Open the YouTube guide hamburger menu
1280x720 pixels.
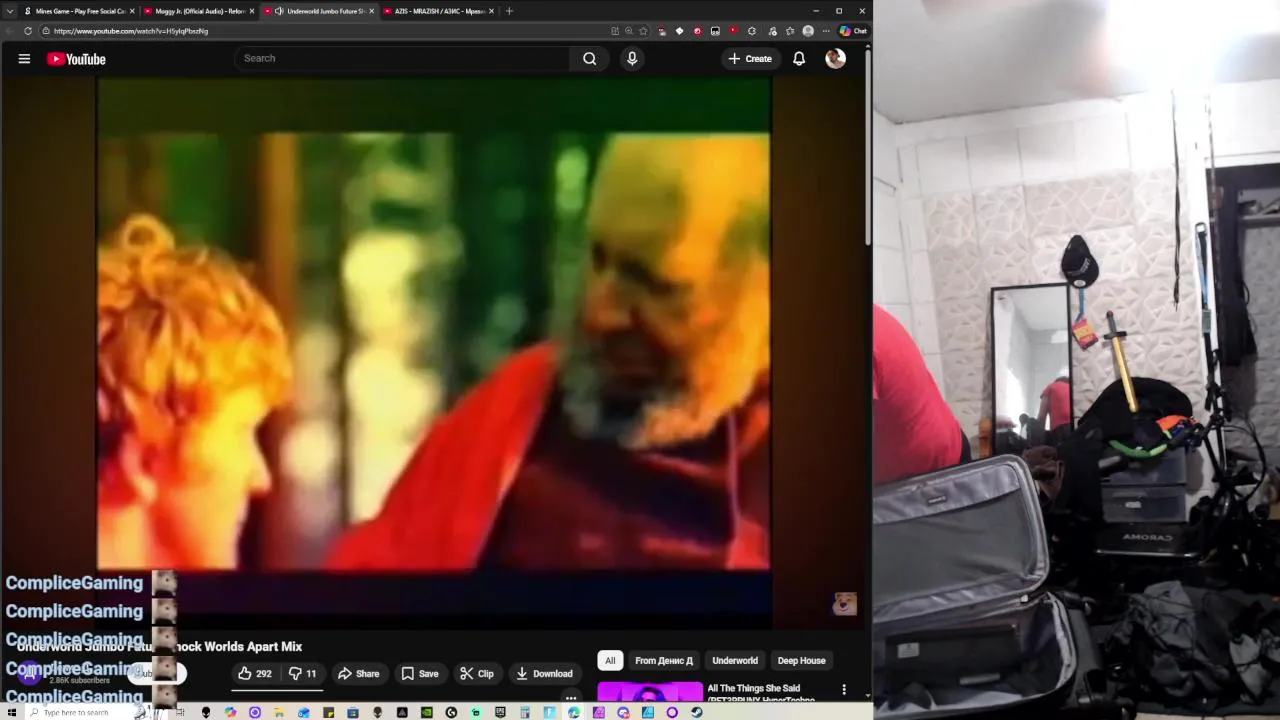click(x=24, y=59)
